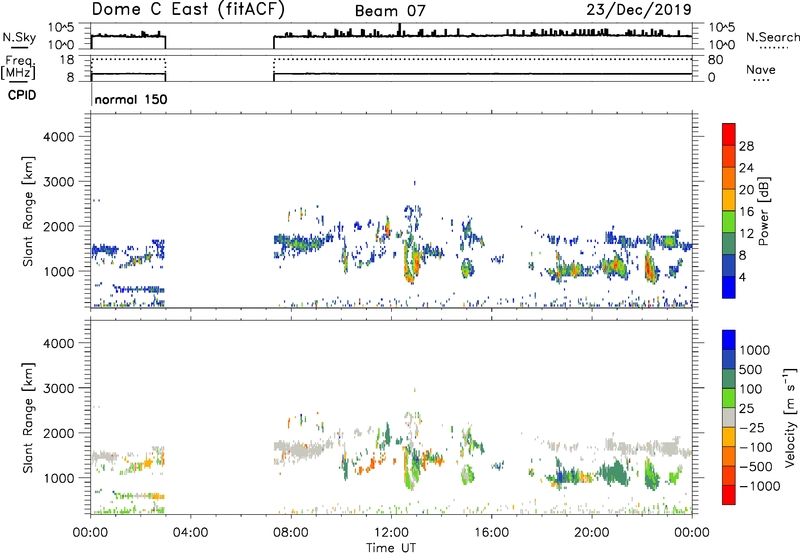Click the "20:00" time tick label
This screenshot has width=800, height=554.
pyautogui.click(x=591, y=533)
